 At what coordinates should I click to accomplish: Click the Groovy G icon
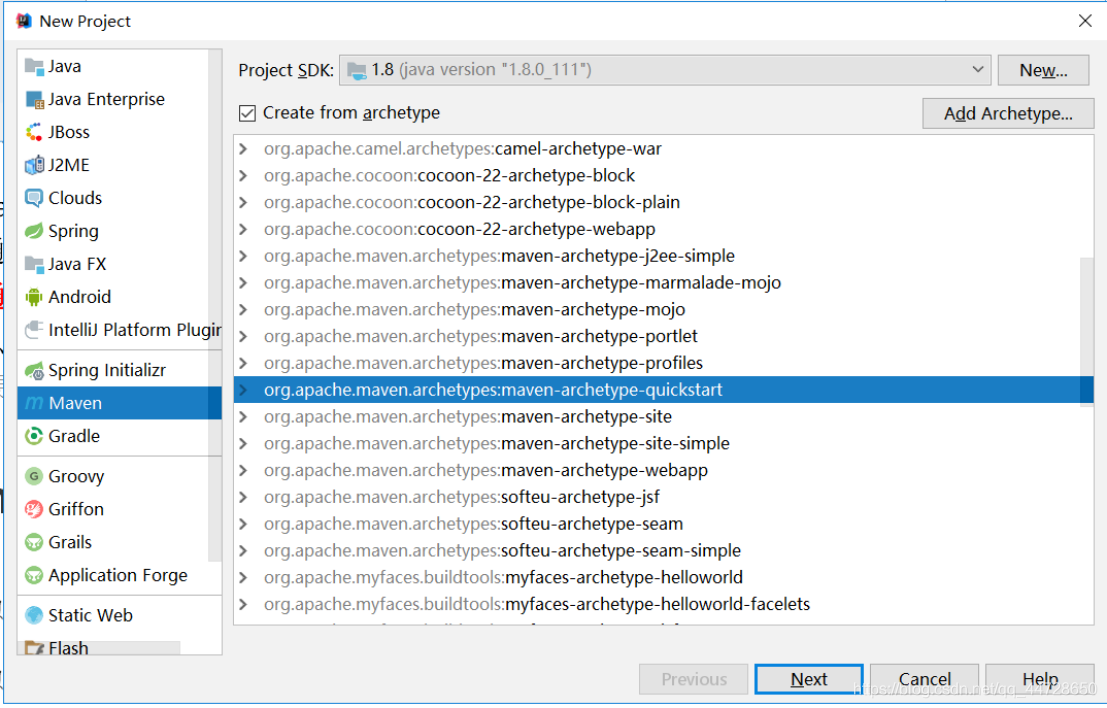point(34,476)
